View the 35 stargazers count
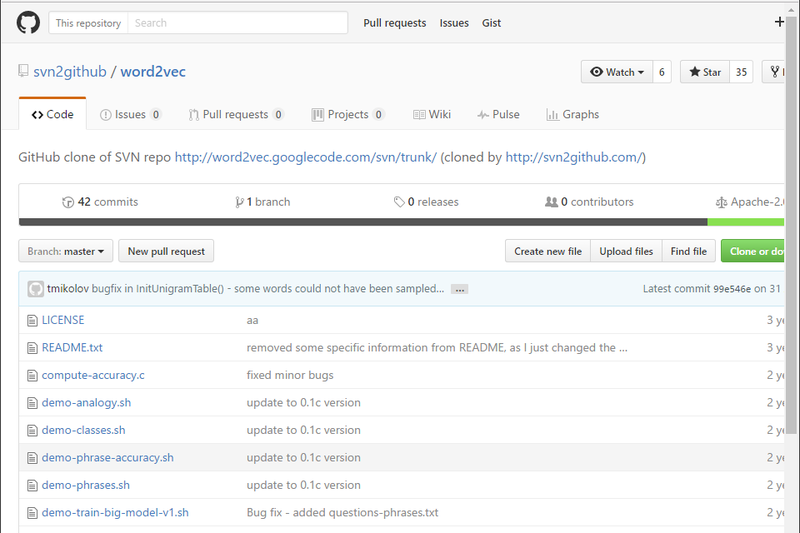The image size is (800, 533). [x=741, y=72]
